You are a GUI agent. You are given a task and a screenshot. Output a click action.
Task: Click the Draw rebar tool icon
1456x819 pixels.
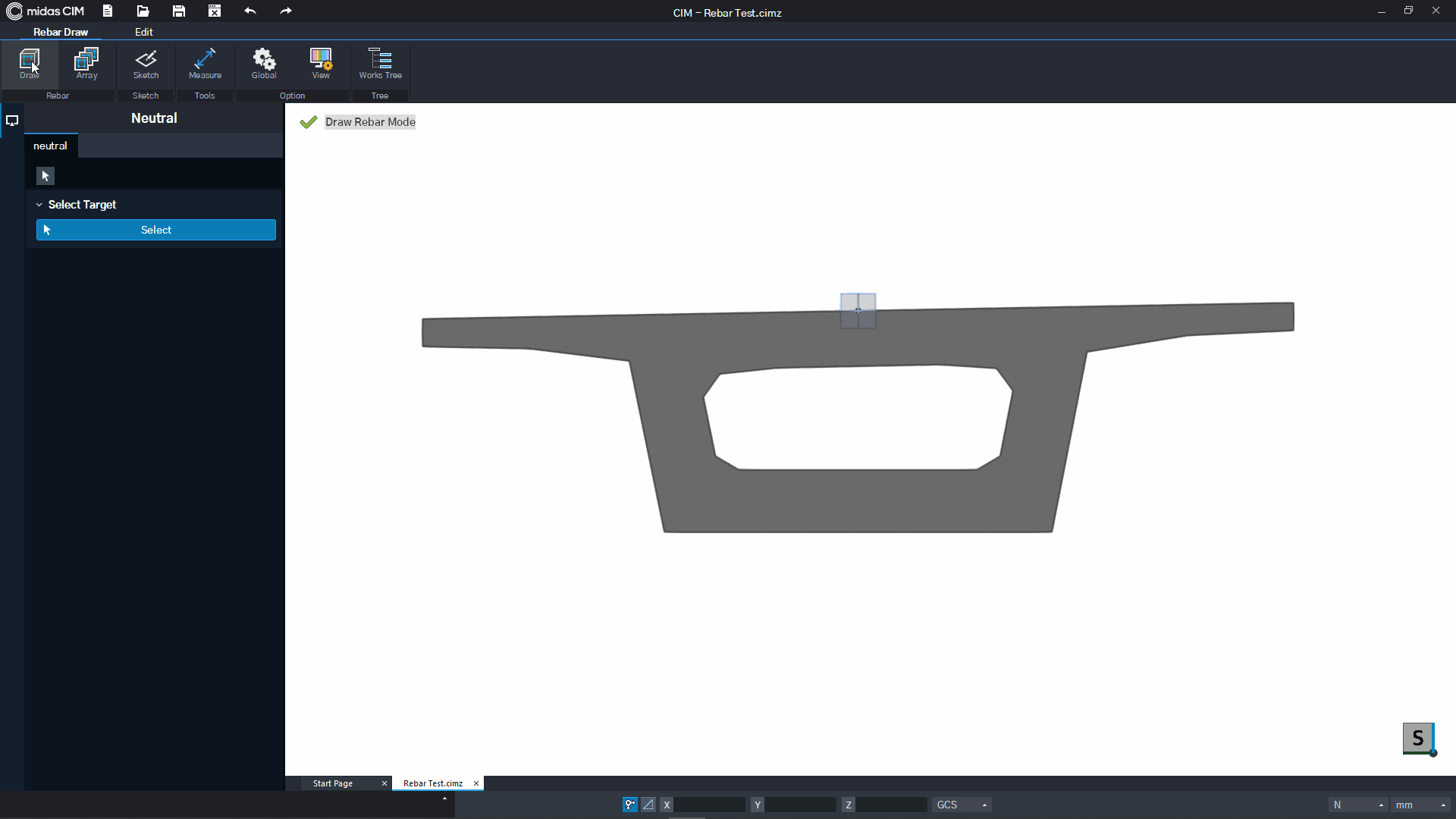(x=30, y=64)
